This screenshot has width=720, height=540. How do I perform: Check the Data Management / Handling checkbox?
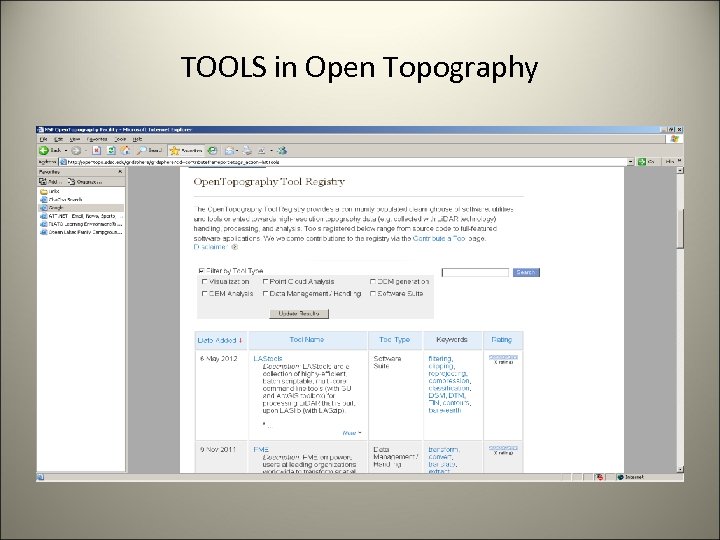coord(265,293)
